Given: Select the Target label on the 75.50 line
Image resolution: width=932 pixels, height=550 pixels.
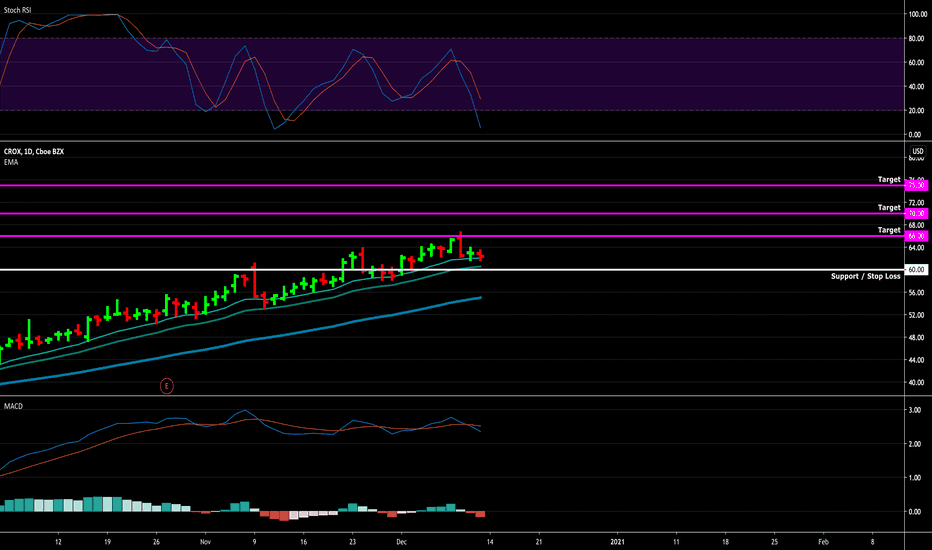Looking at the screenshot, I should 889,180.
